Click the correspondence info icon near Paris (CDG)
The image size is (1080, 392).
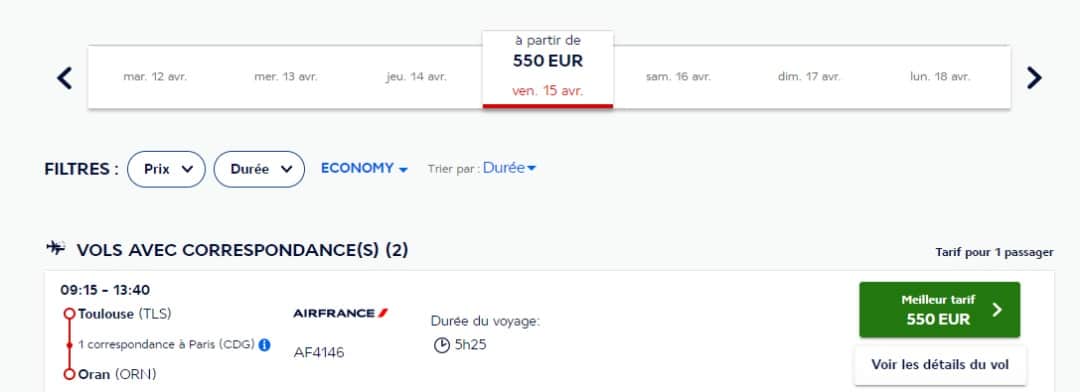[x=264, y=344]
